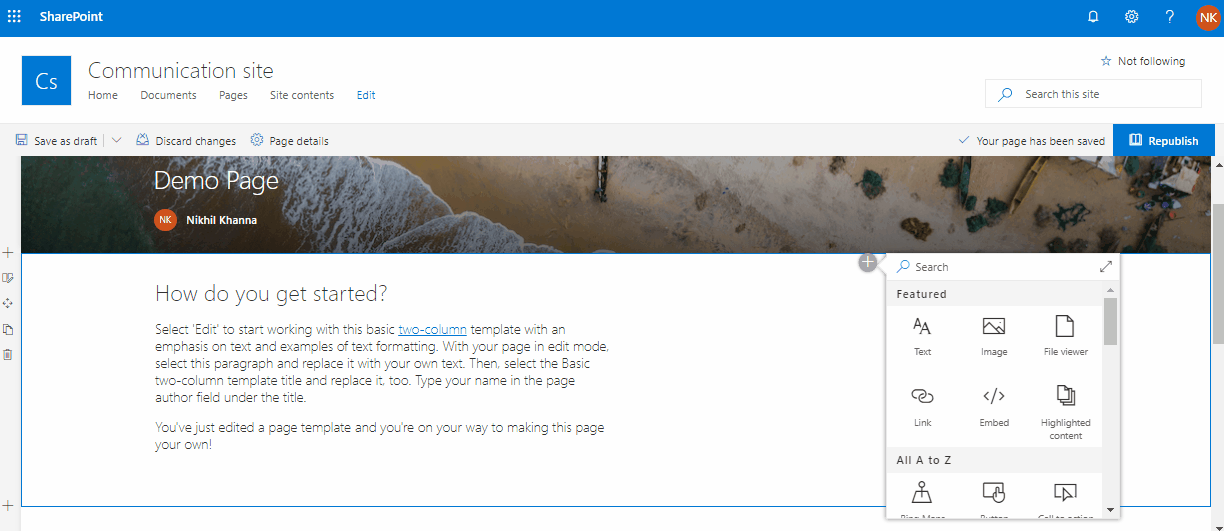The width and height of the screenshot is (1224, 531).
Task: Click the Edit section icon
Action: (8, 278)
